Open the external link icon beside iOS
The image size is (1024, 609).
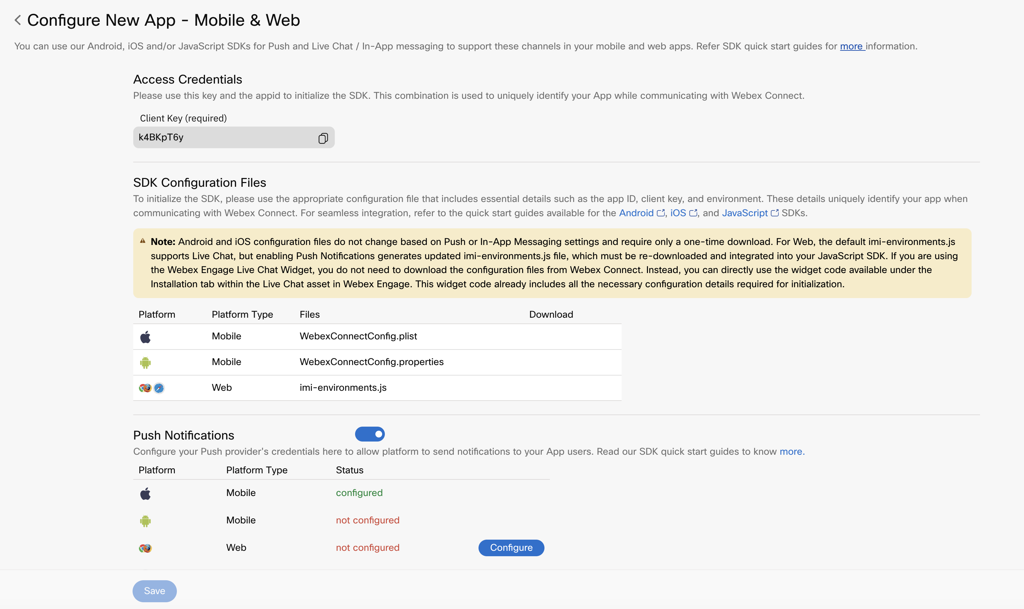(x=693, y=212)
